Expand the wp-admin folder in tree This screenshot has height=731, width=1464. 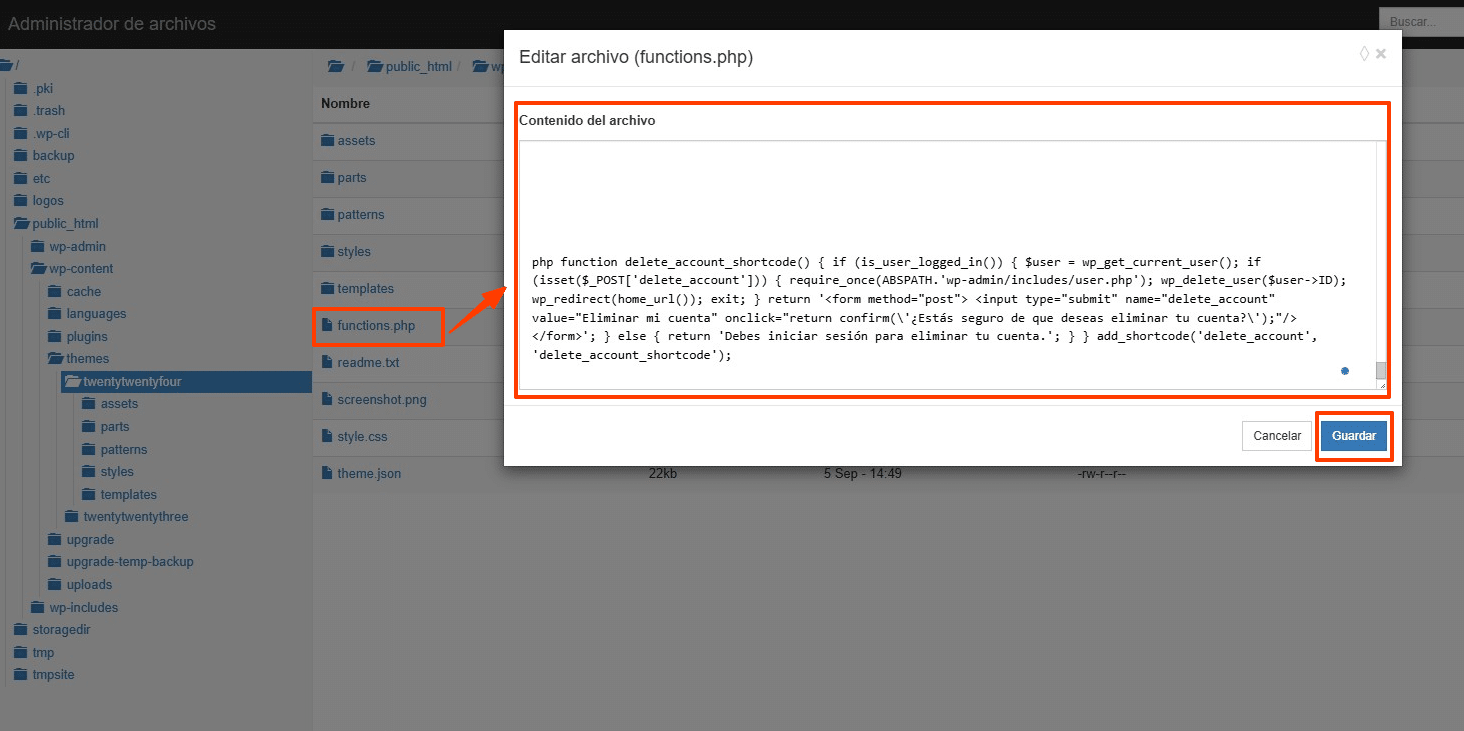tap(77, 246)
